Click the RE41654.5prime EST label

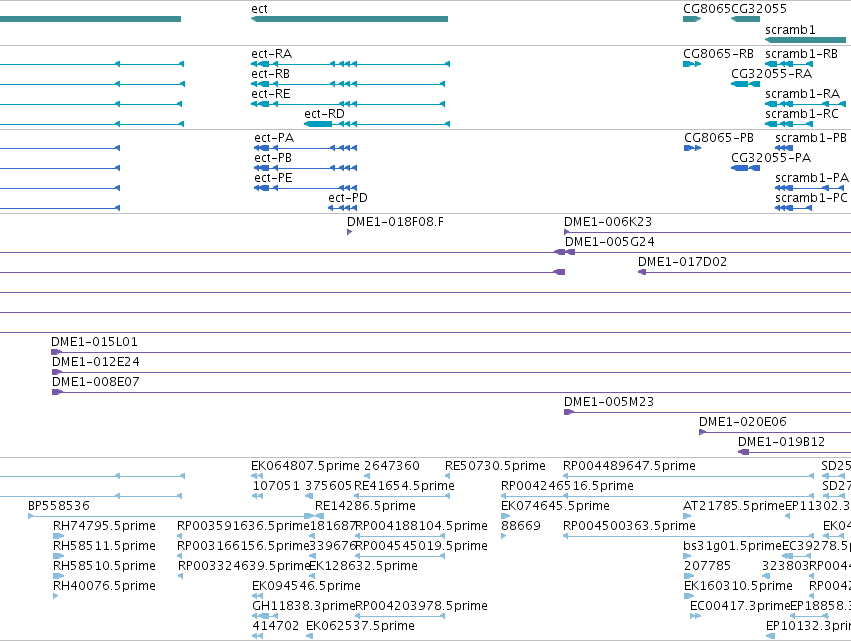coord(404,486)
